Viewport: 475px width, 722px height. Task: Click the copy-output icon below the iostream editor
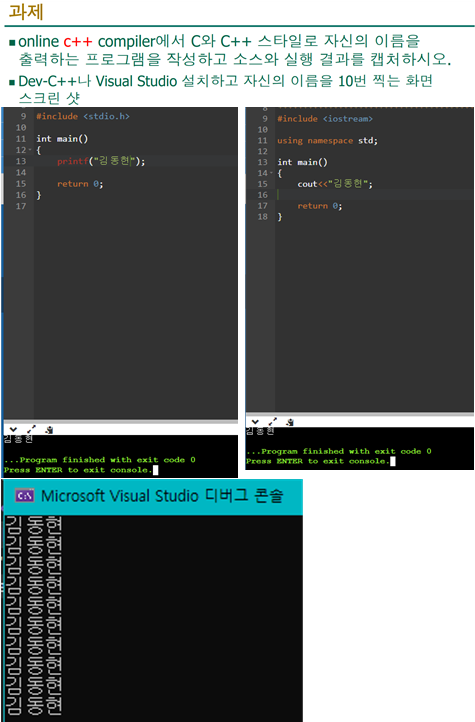coord(290,421)
